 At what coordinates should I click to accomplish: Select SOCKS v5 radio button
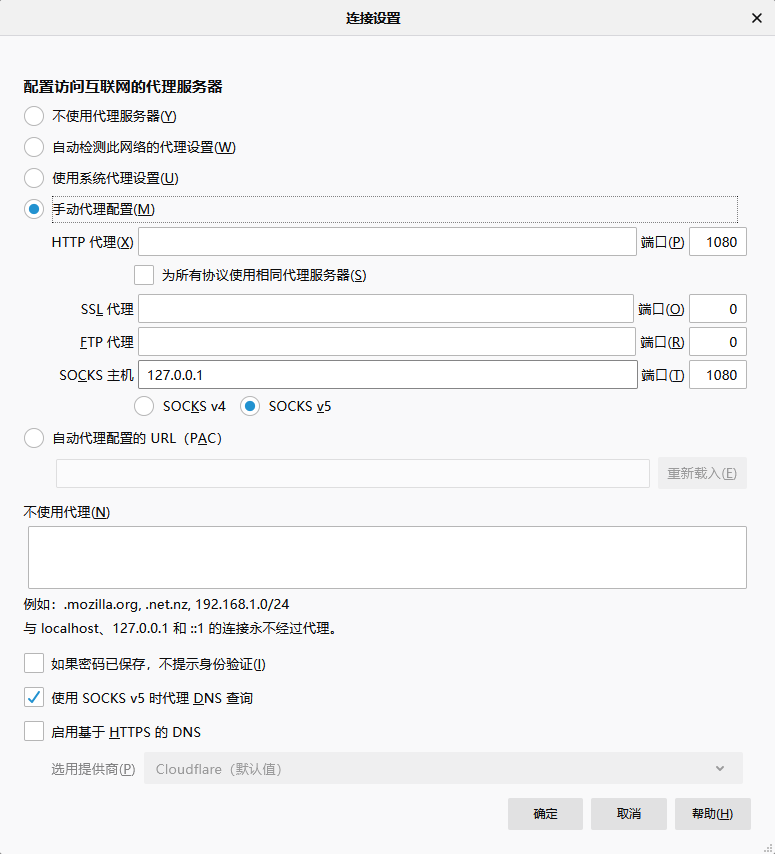click(x=250, y=406)
